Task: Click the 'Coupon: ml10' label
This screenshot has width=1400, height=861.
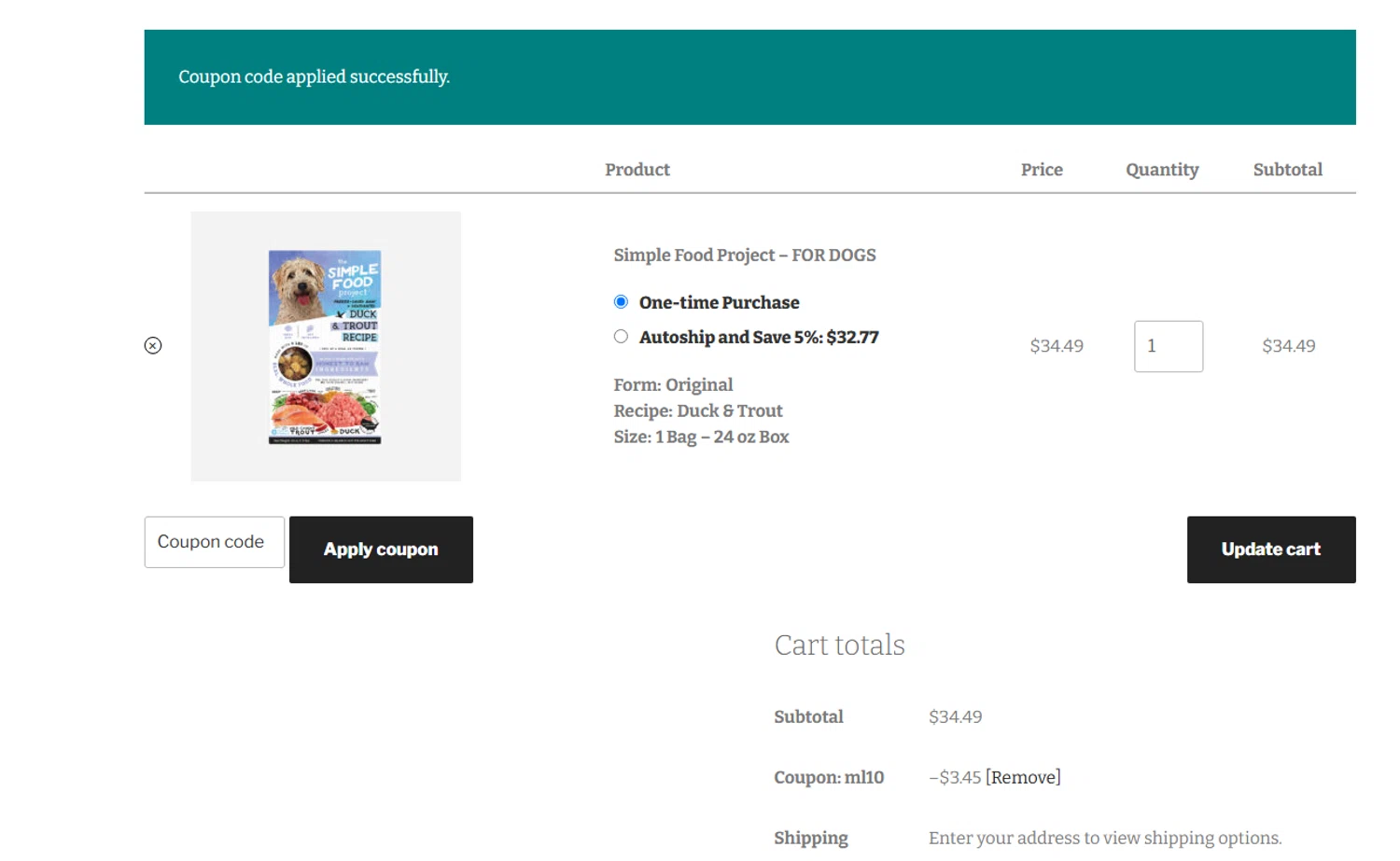Action: [829, 777]
